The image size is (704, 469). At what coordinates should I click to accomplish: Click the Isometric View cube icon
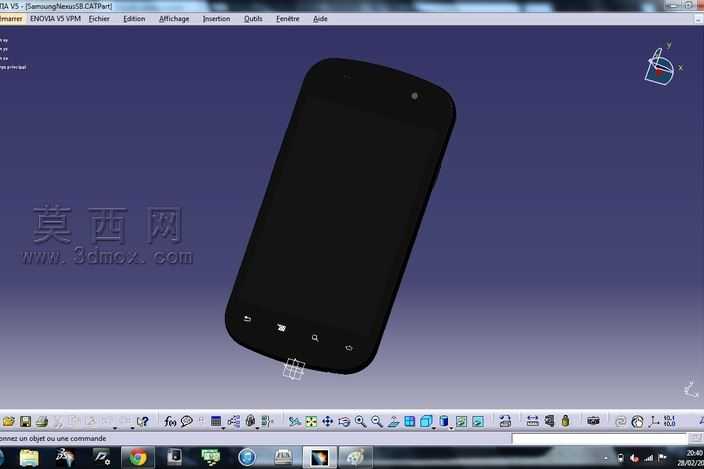tap(426, 421)
